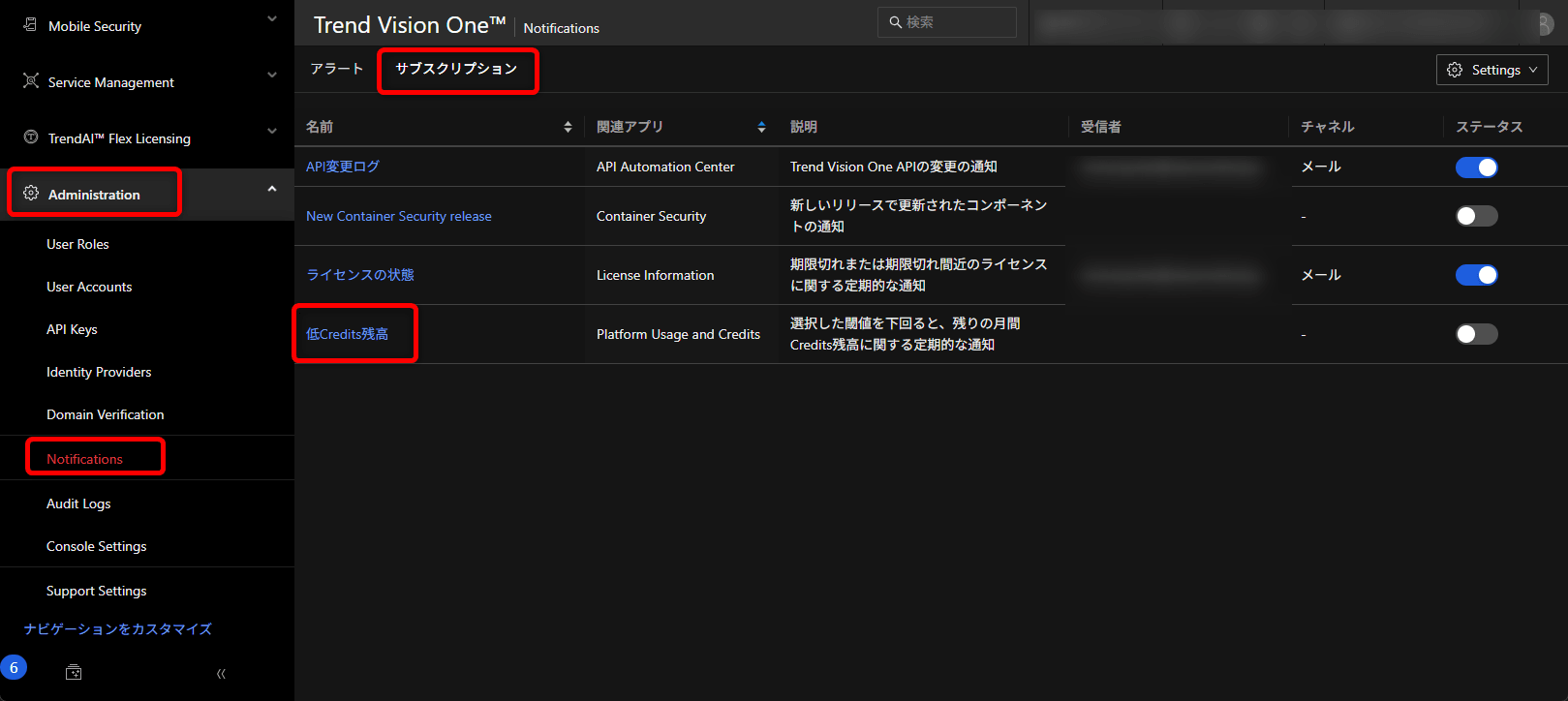Click the Trend Vision One APIの変更の通知 description

pyautogui.click(x=894, y=167)
